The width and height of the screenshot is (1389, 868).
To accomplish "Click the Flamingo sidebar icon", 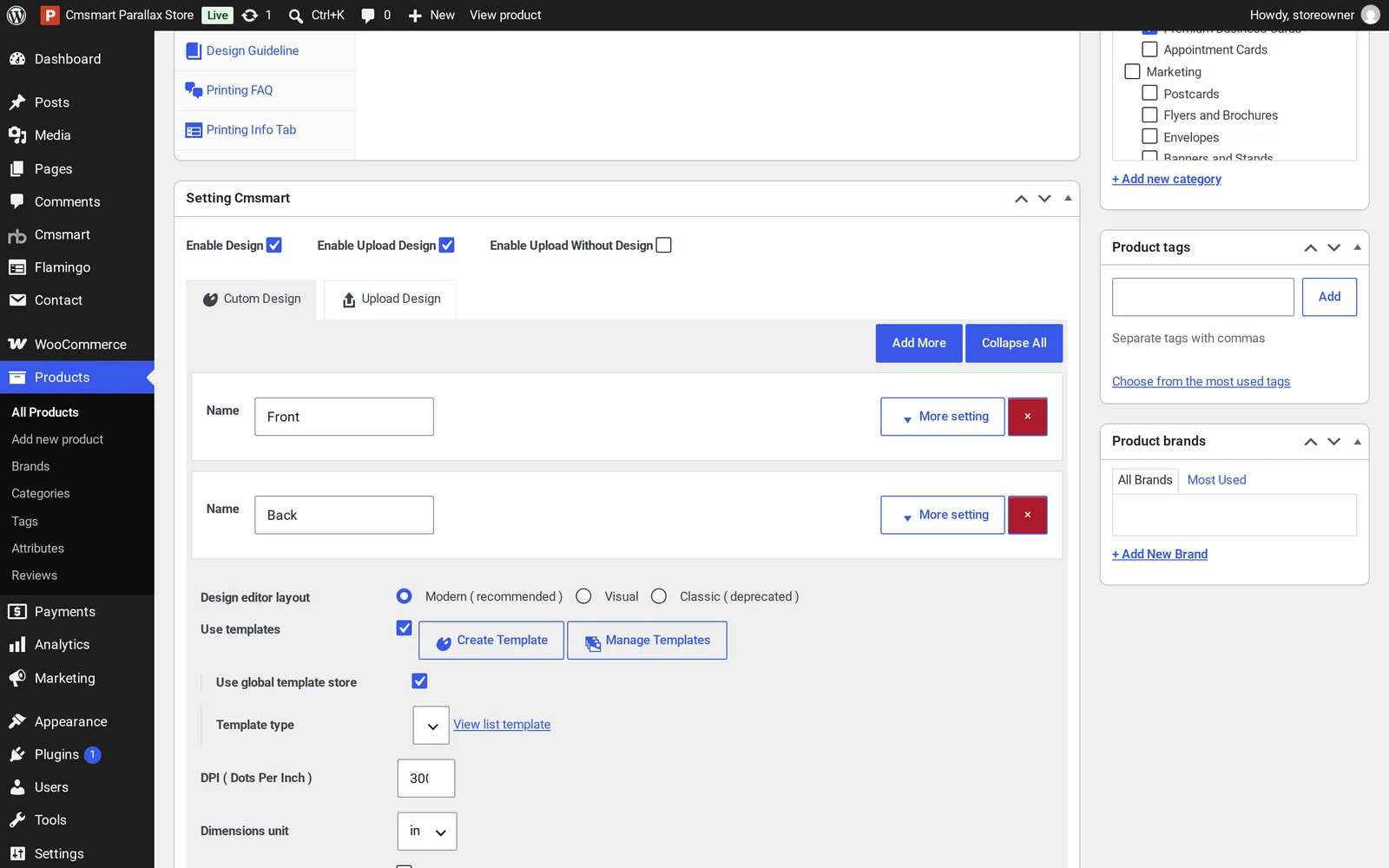I will [17, 267].
